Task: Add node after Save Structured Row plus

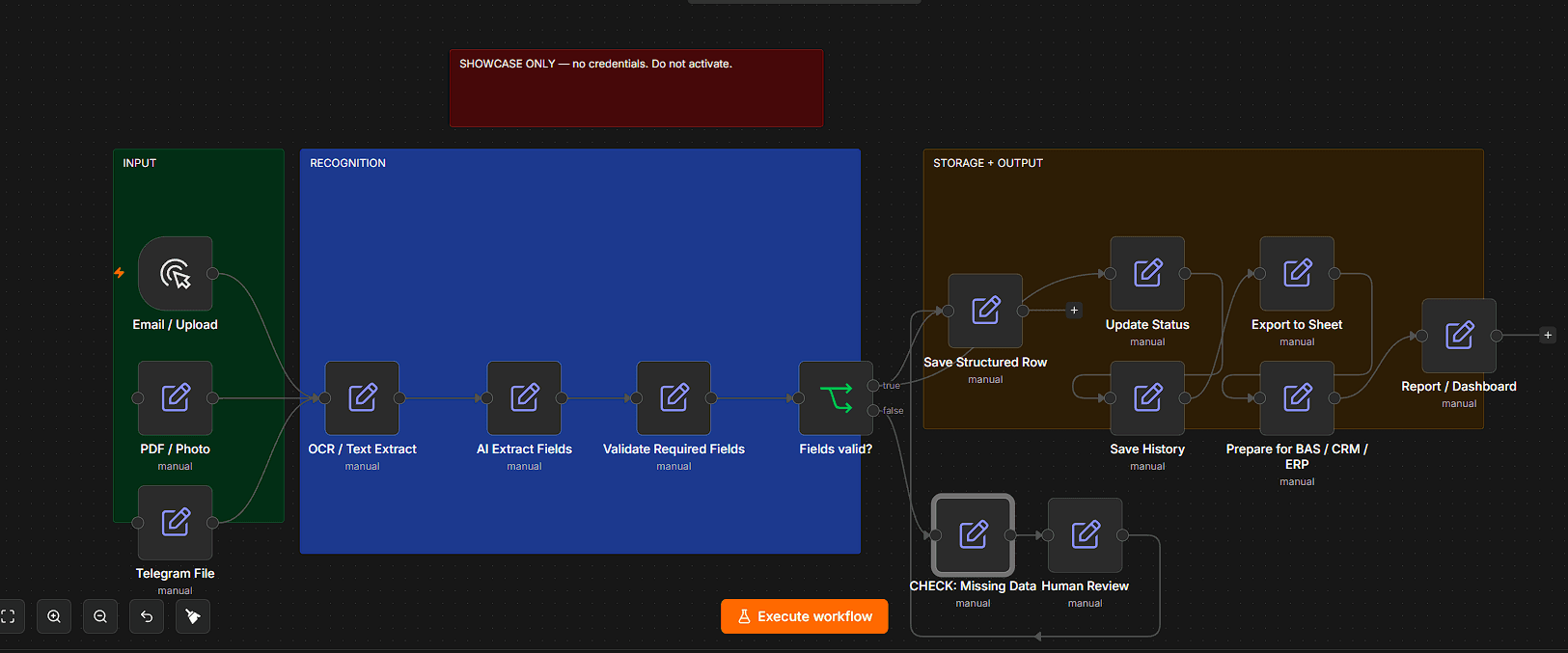Action: click(x=1074, y=311)
